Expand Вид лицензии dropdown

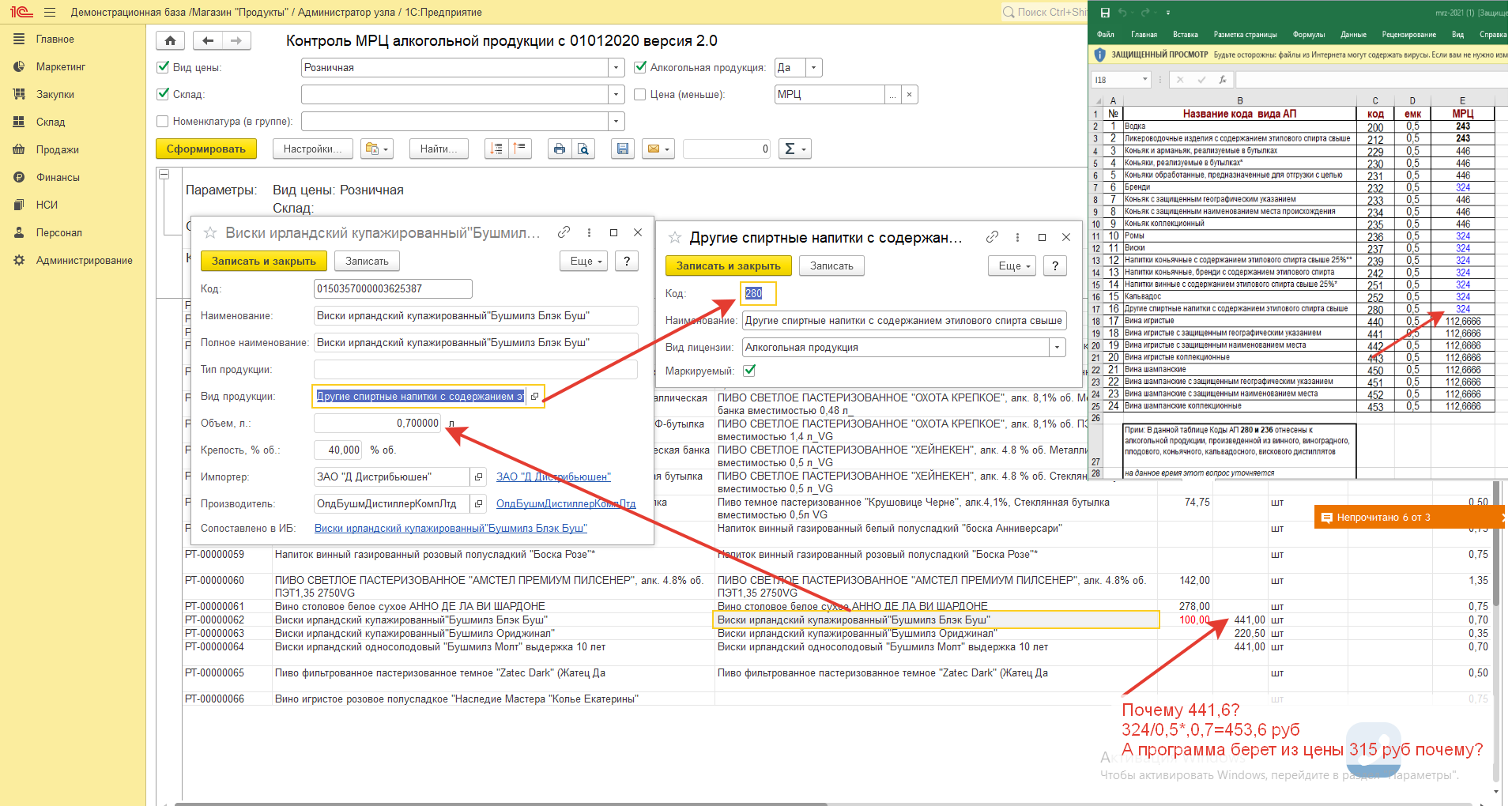tap(1058, 347)
